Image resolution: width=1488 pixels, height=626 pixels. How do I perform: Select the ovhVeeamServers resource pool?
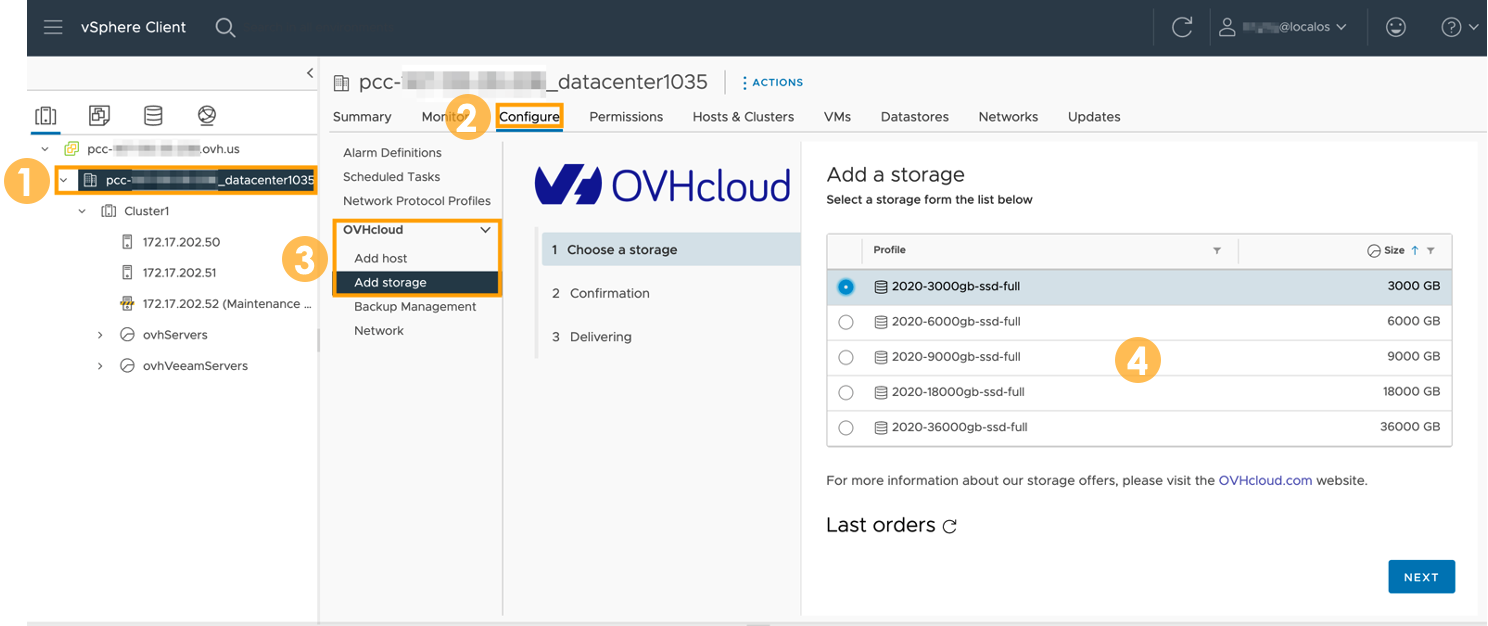tap(195, 366)
